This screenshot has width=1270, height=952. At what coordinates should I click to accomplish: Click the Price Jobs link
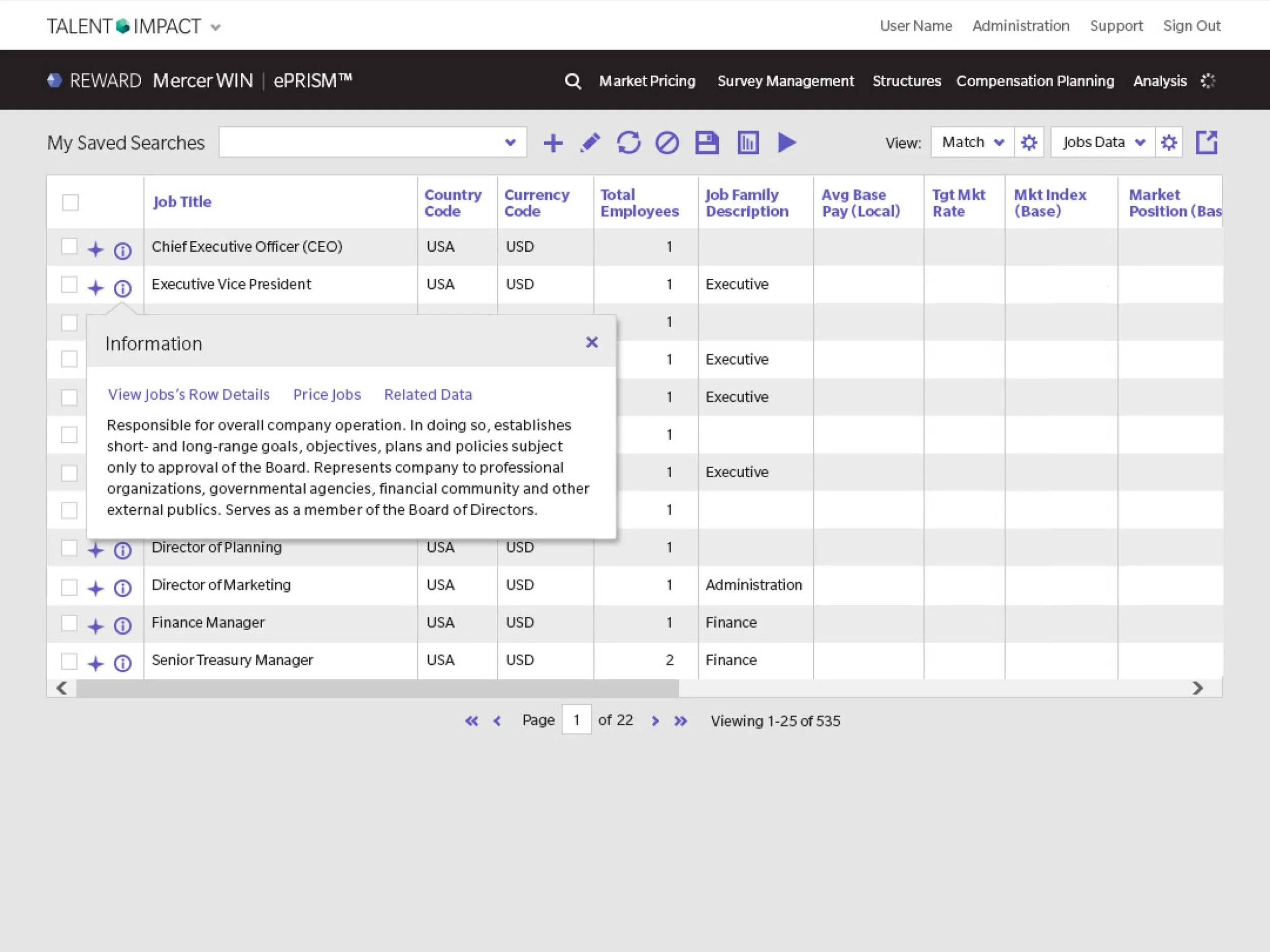(x=327, y=395)
